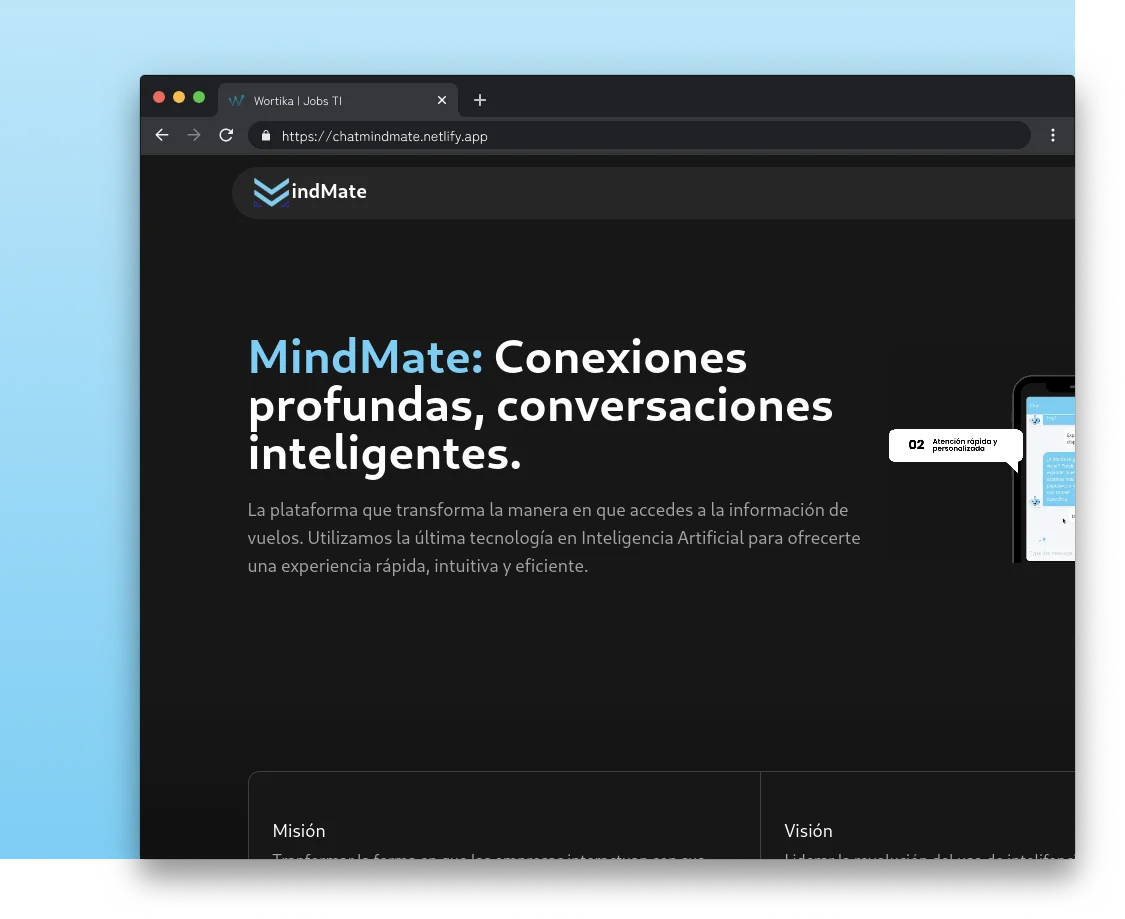Click the Misión card heading
This screenshot has width=1125, height=919.
(299, 831)
